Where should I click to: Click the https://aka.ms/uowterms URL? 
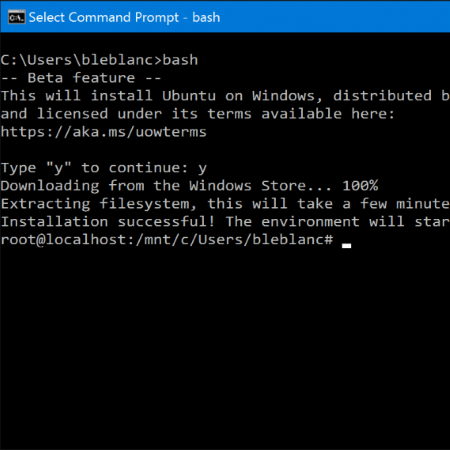click(x=104, y=132)
